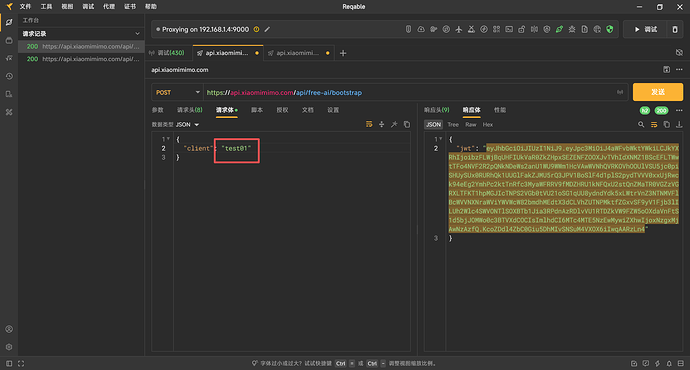Click the green 200 status badge
690x370 pixels.
pyautogui.click(x=661, y=110)
